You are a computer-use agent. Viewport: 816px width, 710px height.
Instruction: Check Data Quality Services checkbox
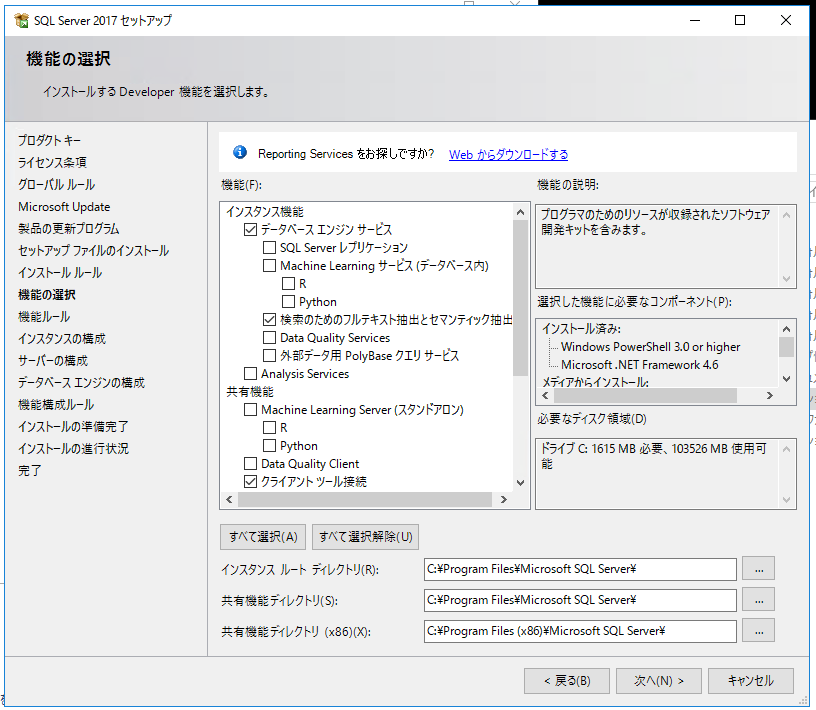[x=269, y=337]
